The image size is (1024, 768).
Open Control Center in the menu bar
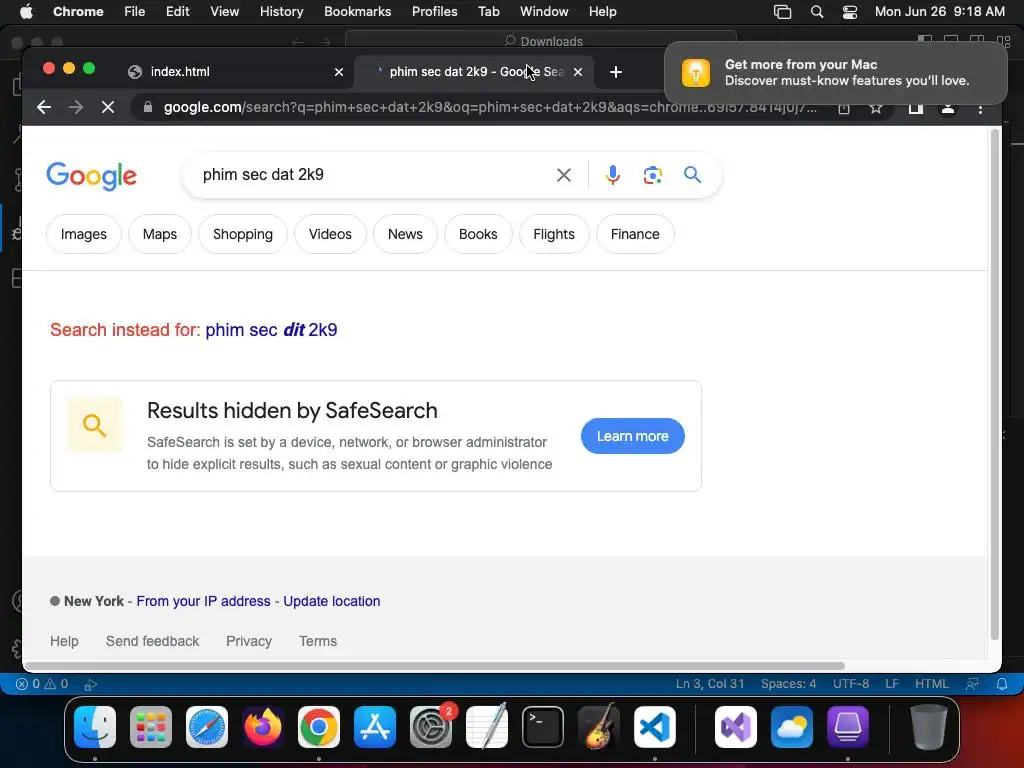point(850,12)
